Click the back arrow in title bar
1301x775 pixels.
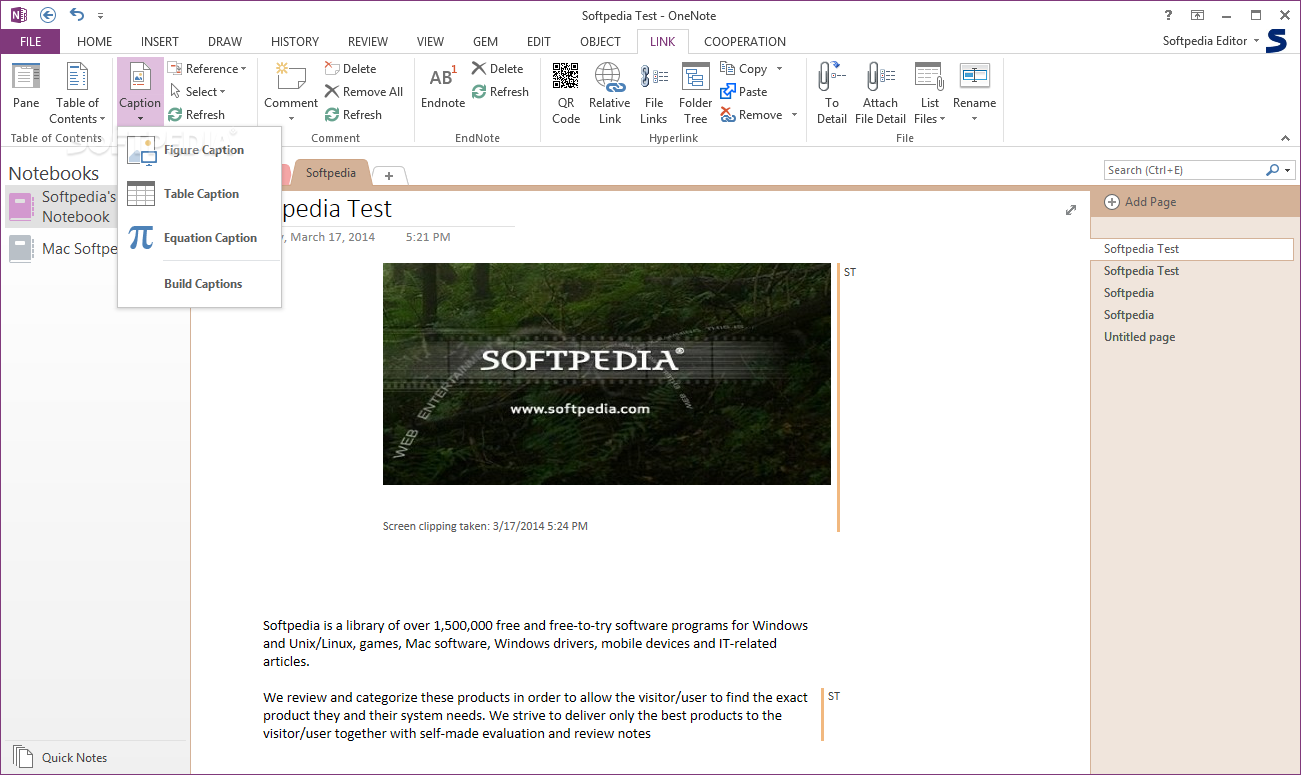pyautogui.click(x=48, y=15)
